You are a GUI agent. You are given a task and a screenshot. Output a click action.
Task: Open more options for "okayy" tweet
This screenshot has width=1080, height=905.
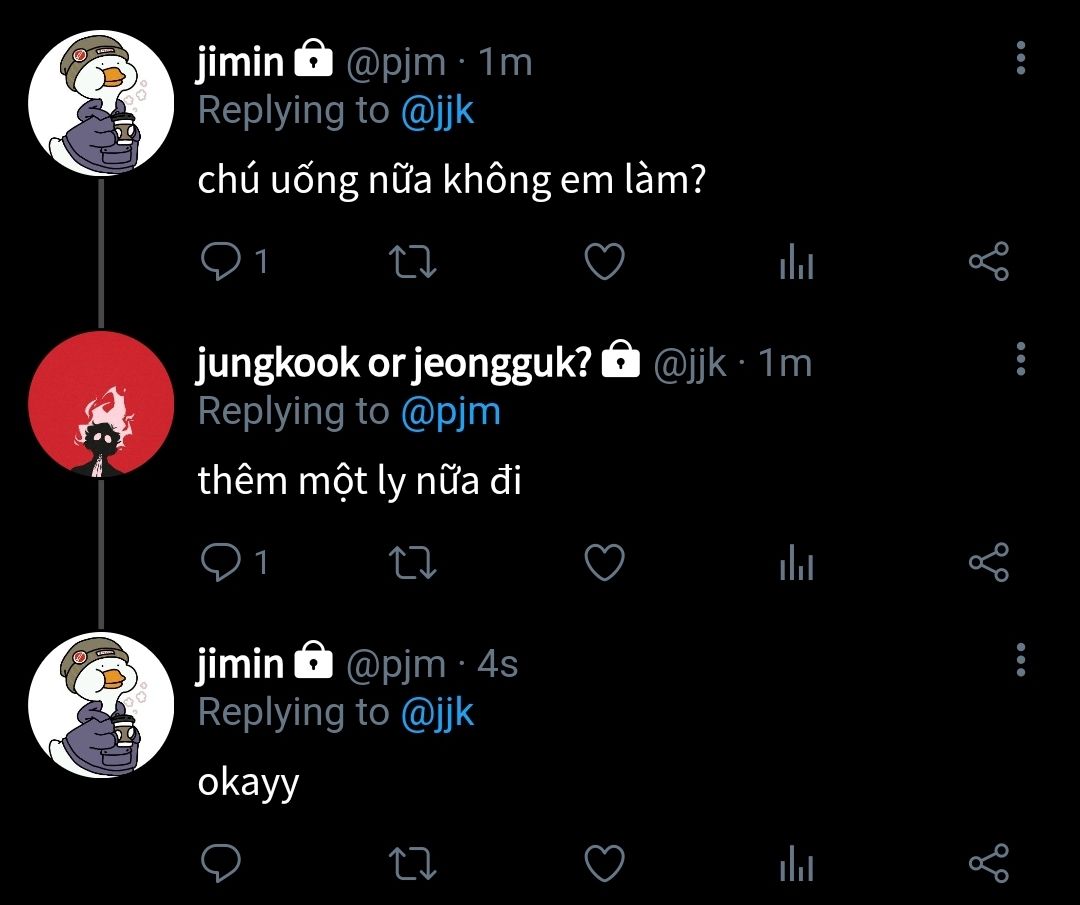point(1021,660)
